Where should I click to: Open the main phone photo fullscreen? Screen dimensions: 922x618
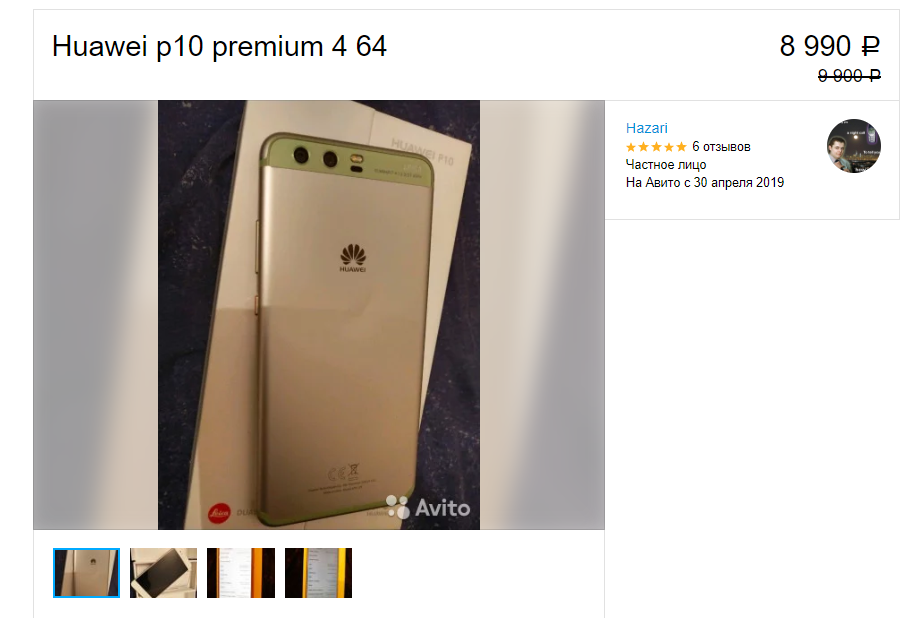point(319,315)
